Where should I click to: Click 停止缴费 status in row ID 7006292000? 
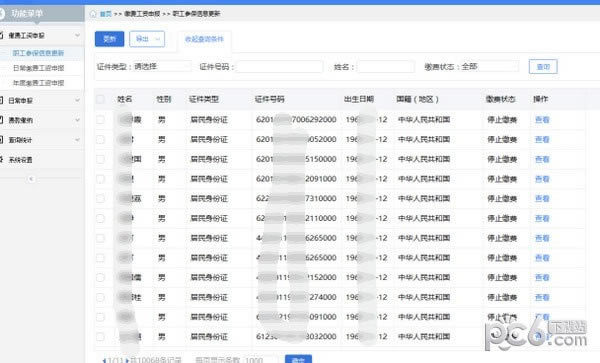pyautogui.click(x=502, y=120)
